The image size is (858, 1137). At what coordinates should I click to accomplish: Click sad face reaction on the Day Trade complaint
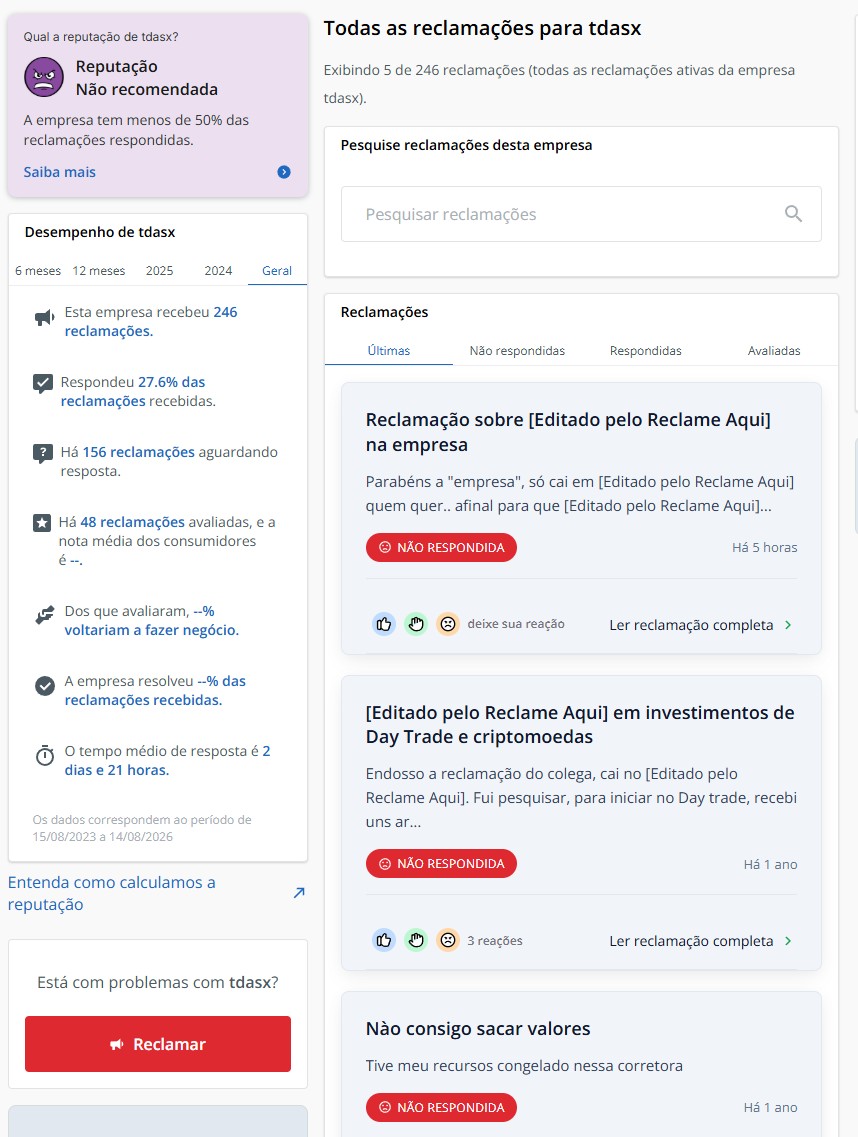[448, 940]
